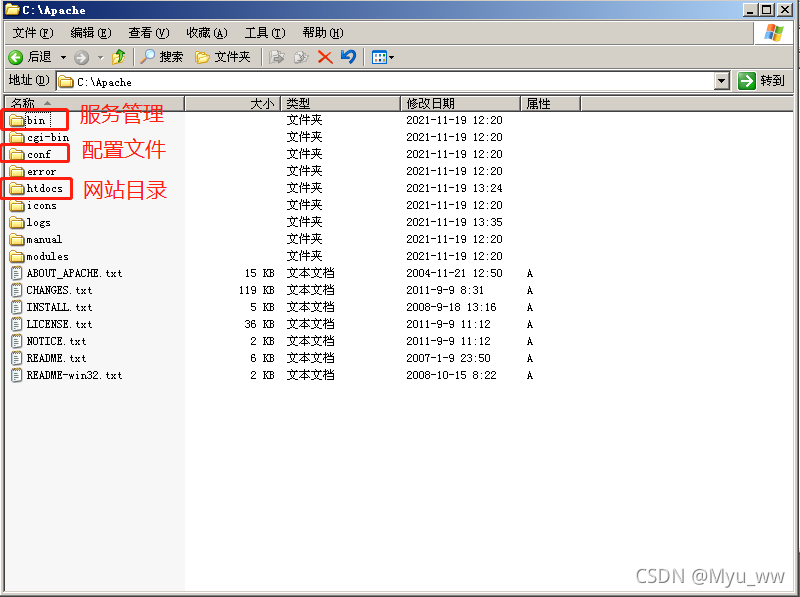Sort by 修改日期 column header

[x=460, y=104]
